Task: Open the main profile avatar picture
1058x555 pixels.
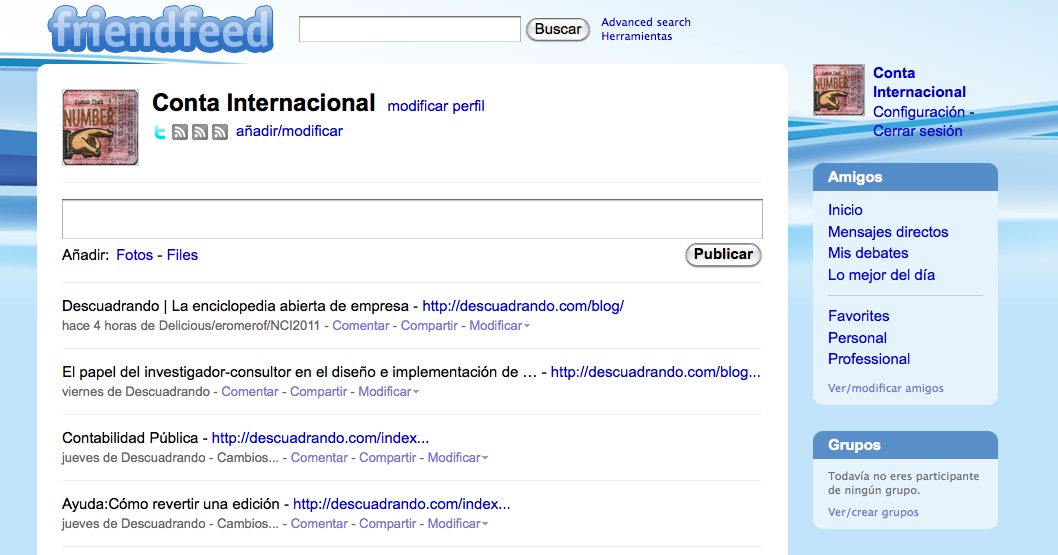Action: tap(101, 127)
